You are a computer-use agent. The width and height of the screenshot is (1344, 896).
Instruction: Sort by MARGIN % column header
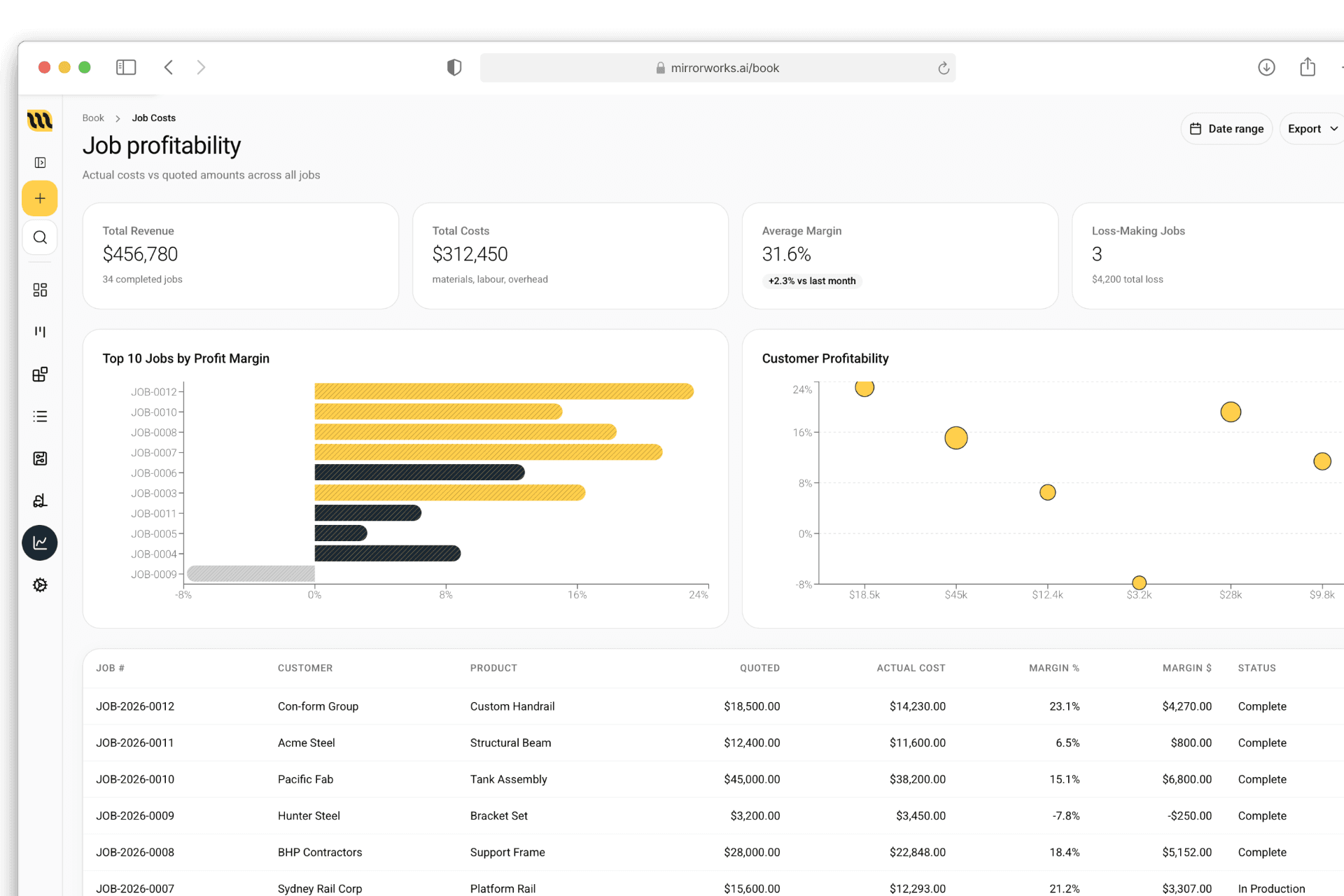(x=1053, y=668)
